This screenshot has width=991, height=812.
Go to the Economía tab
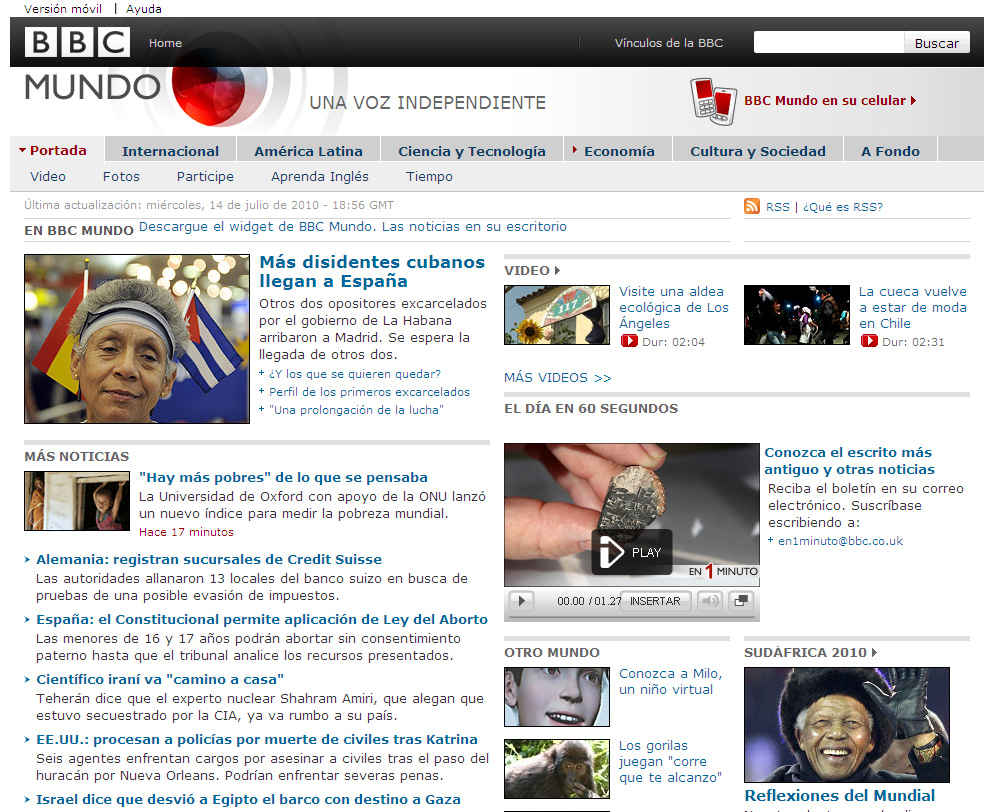point(618,151)
